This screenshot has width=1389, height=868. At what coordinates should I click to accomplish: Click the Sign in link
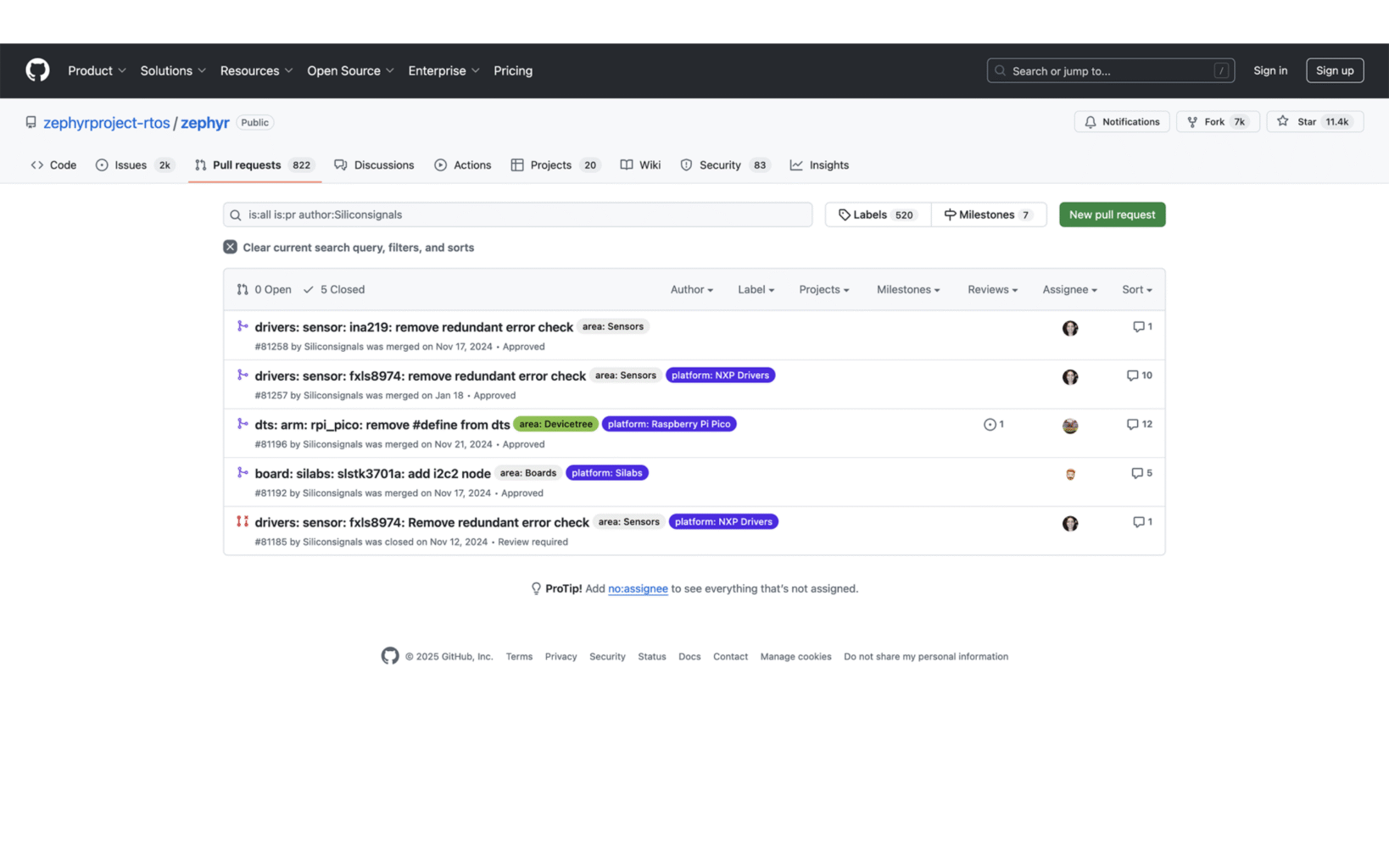click(x=1269, y=70)
